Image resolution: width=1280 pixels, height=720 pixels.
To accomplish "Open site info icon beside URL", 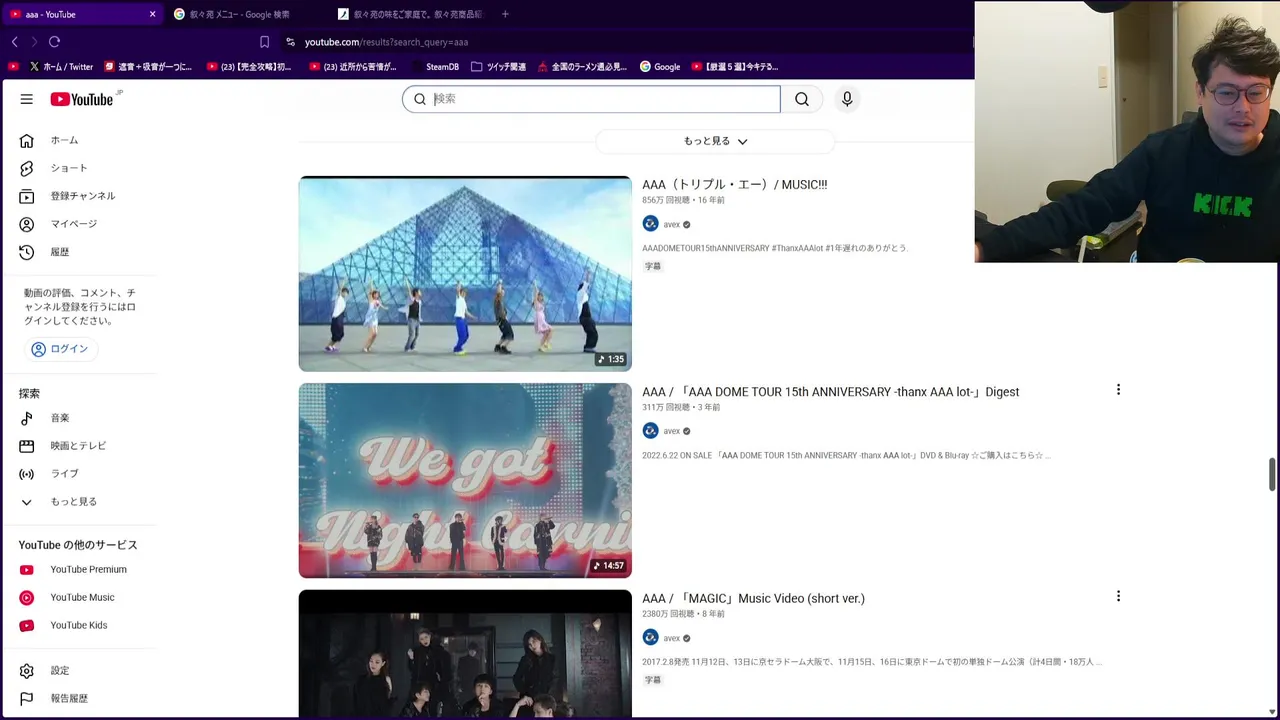I will point(290,42).
